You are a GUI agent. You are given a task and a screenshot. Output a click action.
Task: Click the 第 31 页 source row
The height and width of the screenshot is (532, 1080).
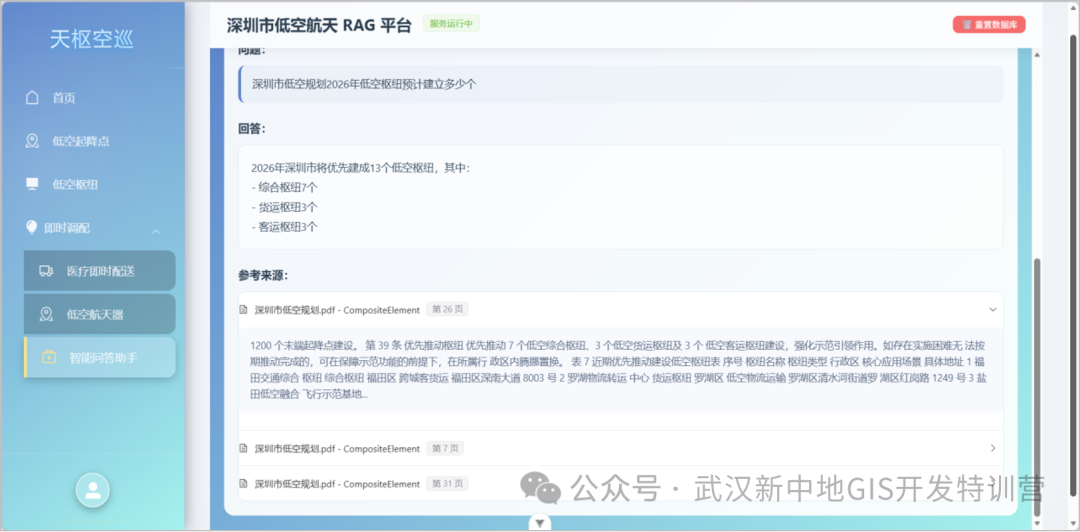(x=621, y=484)
